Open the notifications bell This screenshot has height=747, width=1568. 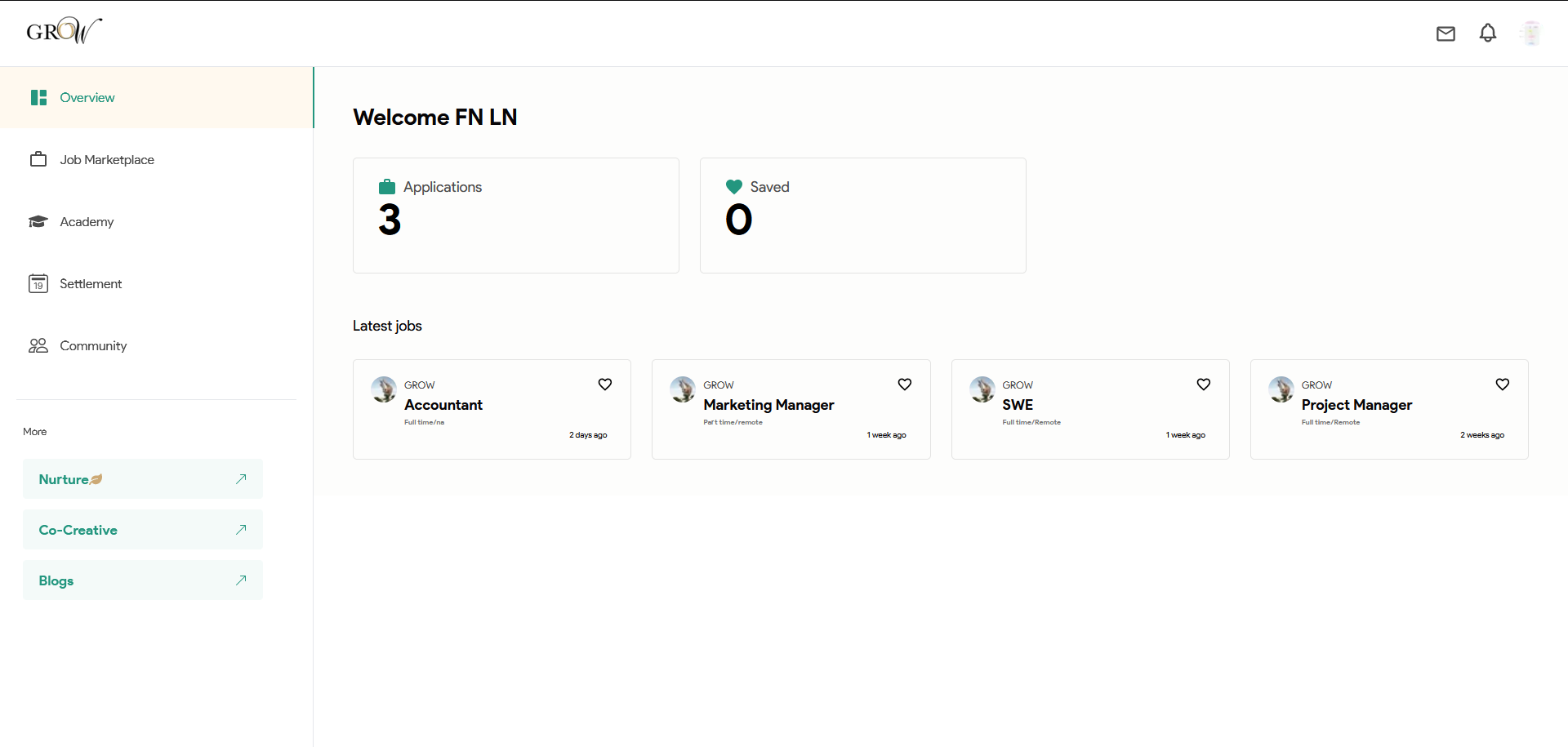(1488, 33)
